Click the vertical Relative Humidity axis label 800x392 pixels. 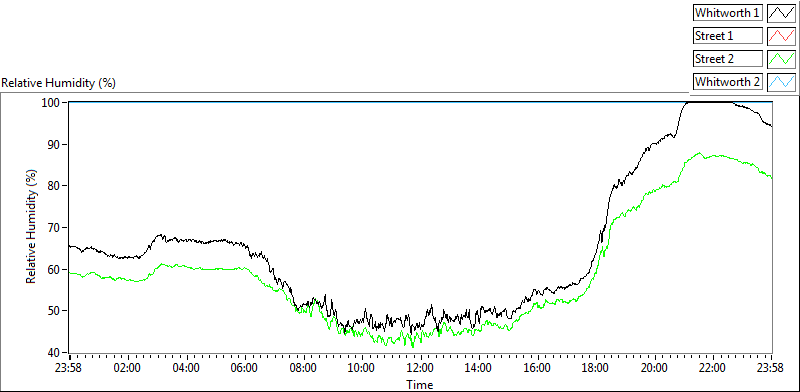coord(32,226)
